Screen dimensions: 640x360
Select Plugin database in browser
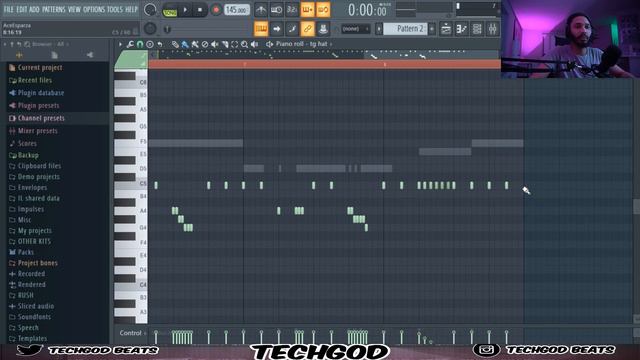(41, 93)
